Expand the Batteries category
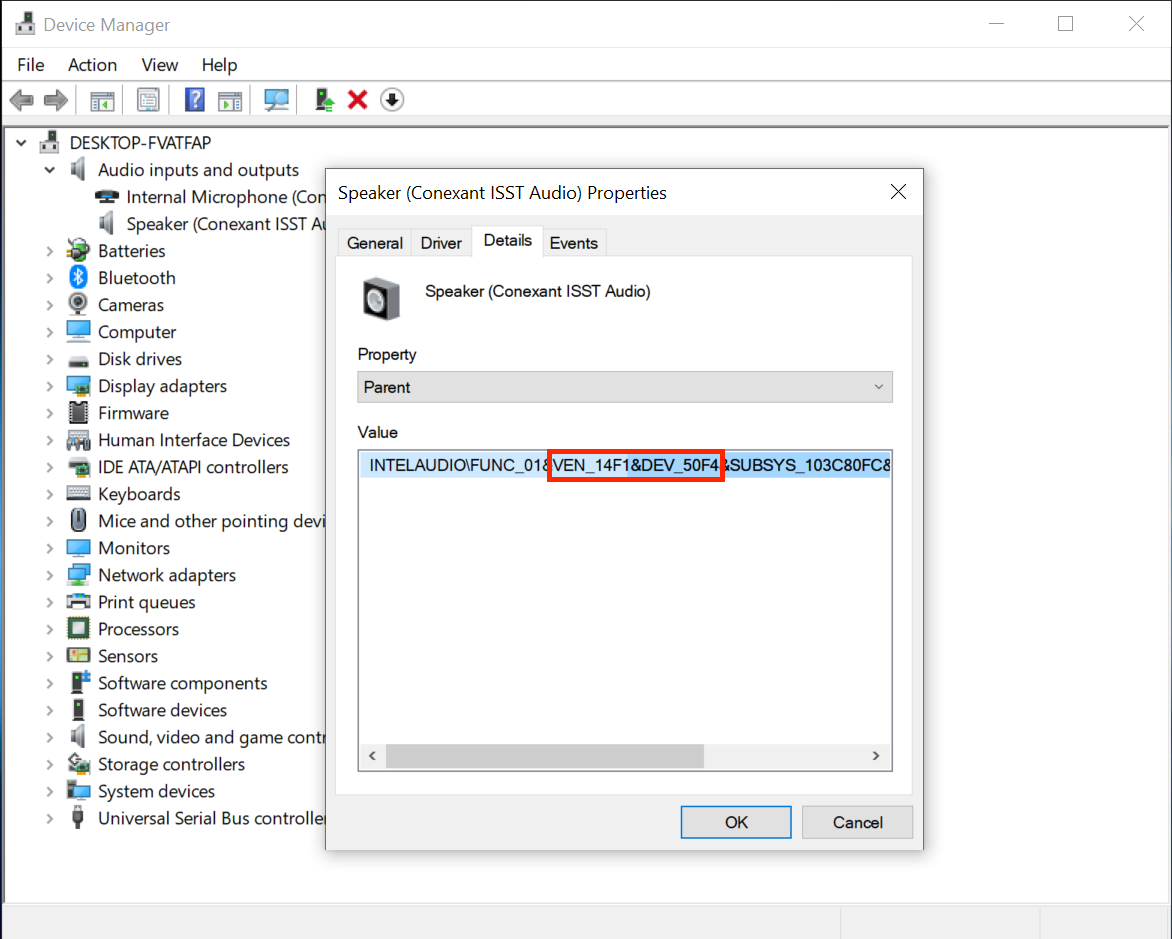 [x=50, y=251]
